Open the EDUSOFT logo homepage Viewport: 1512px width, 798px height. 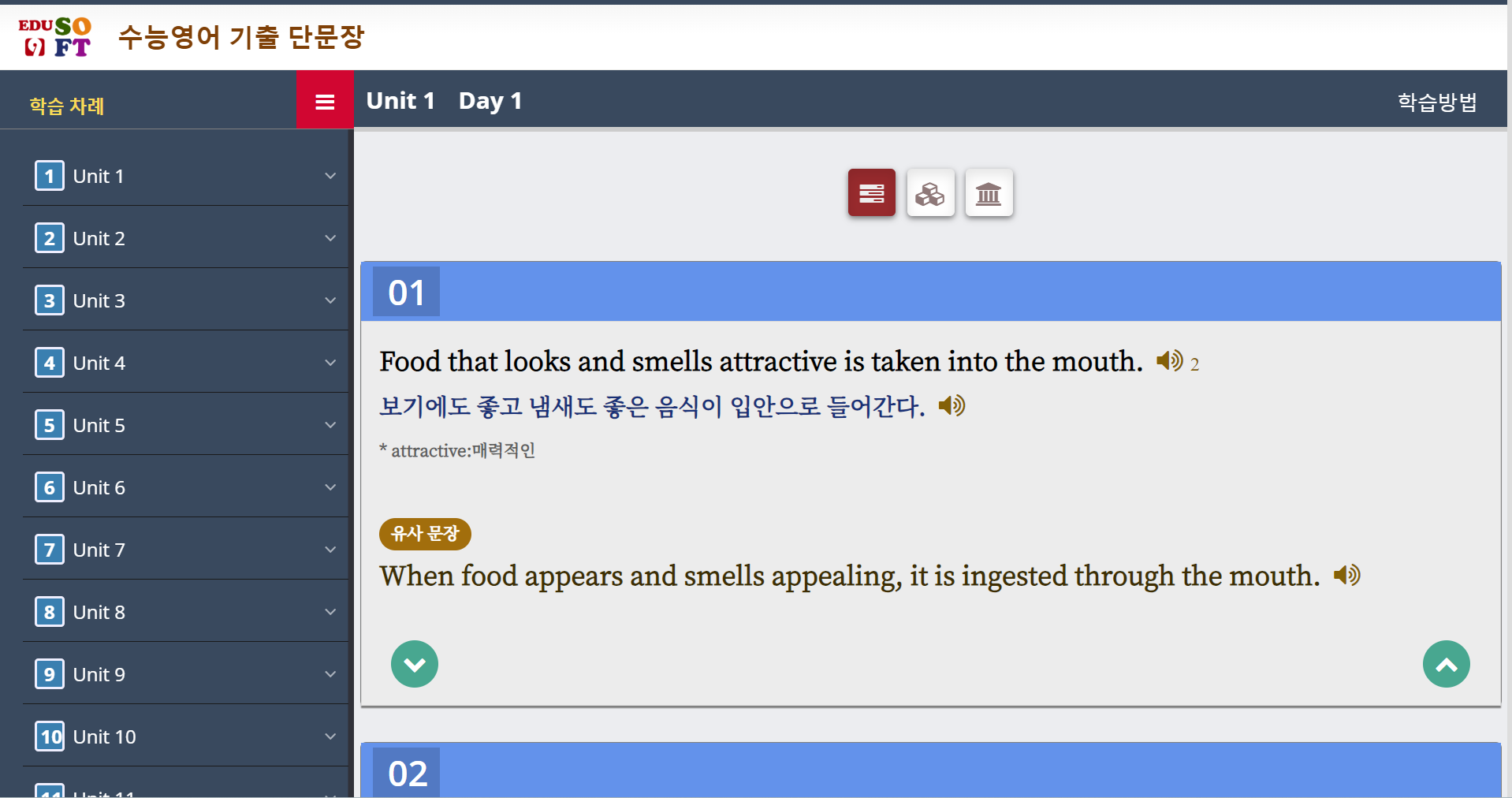click(x=55, y=36)
